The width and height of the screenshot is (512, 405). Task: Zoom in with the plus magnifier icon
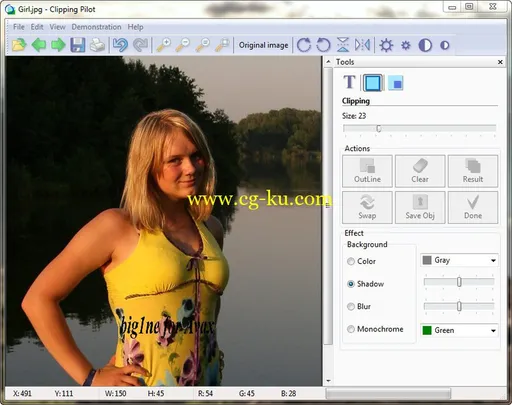coord(163,45)
